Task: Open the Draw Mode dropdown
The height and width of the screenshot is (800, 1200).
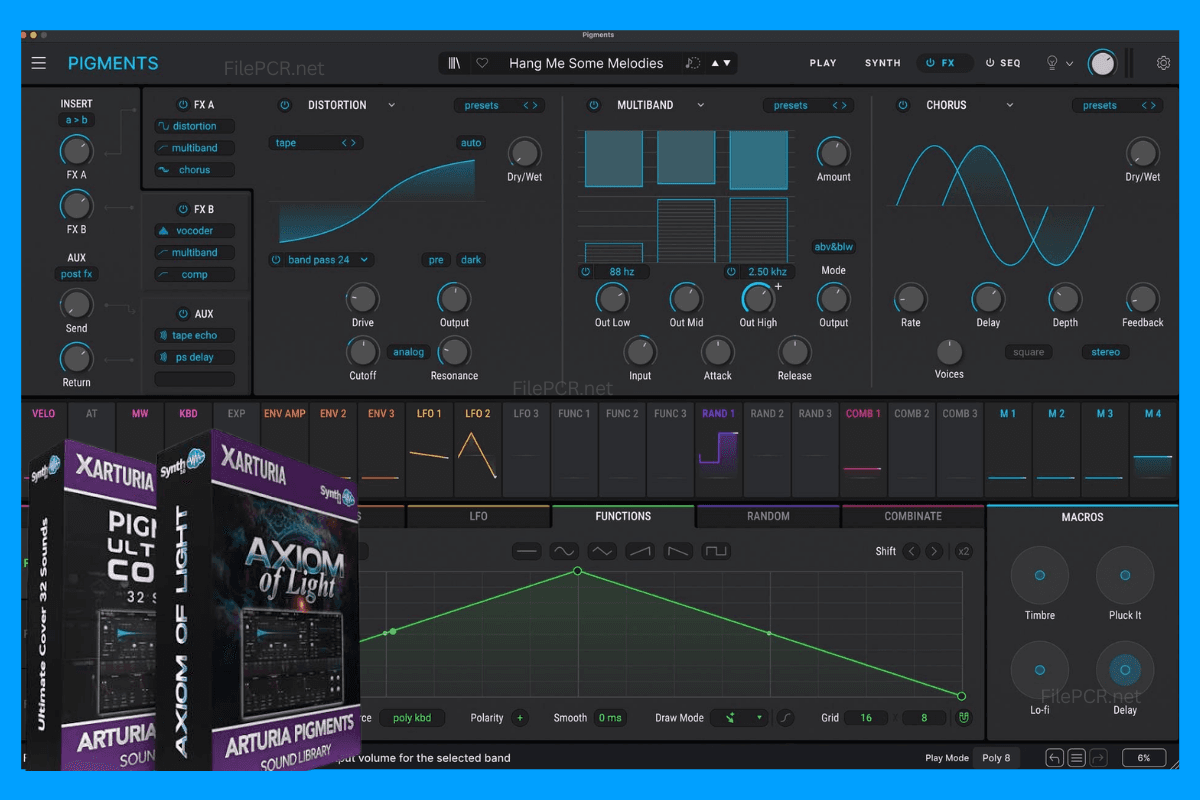Action: tap(740, 718)
